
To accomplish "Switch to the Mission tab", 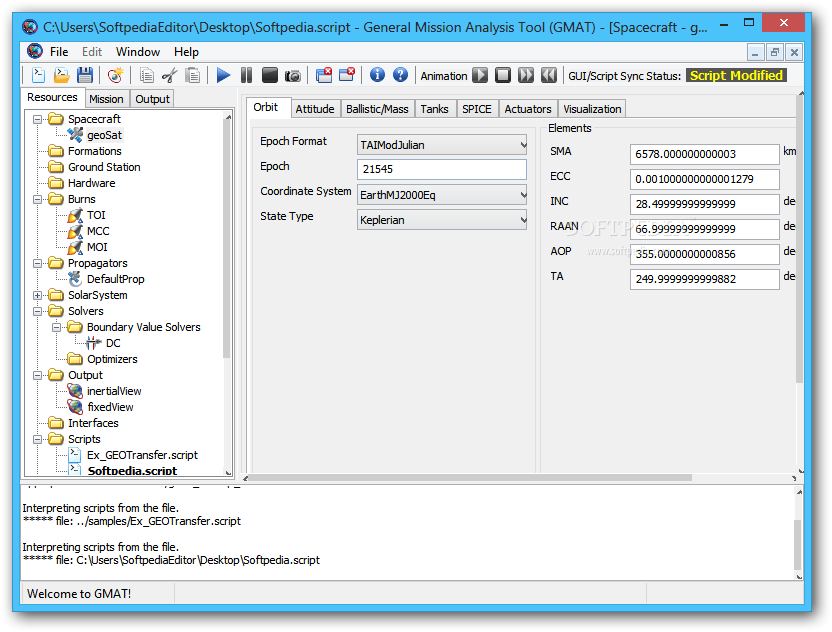I will [106, 99].
